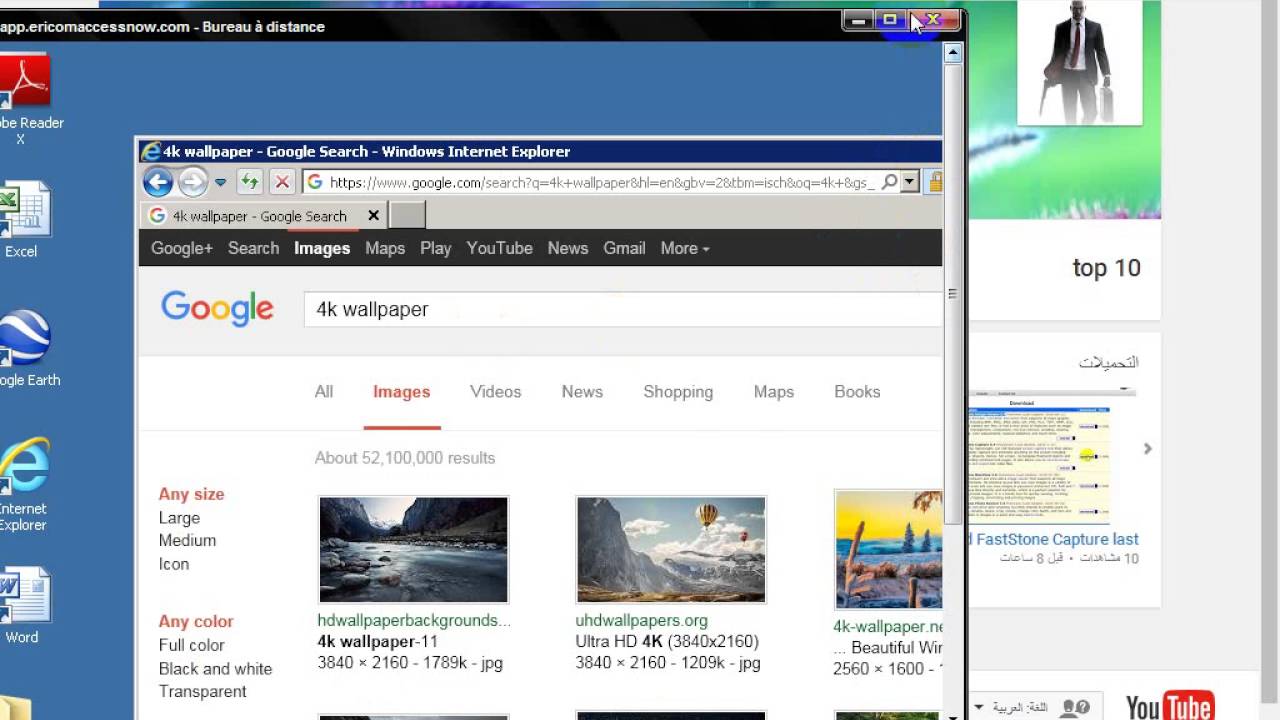Click the Internet Explorer forward arrow button
This screenshot has width=1280, height=720.
(x=193, y=182)
